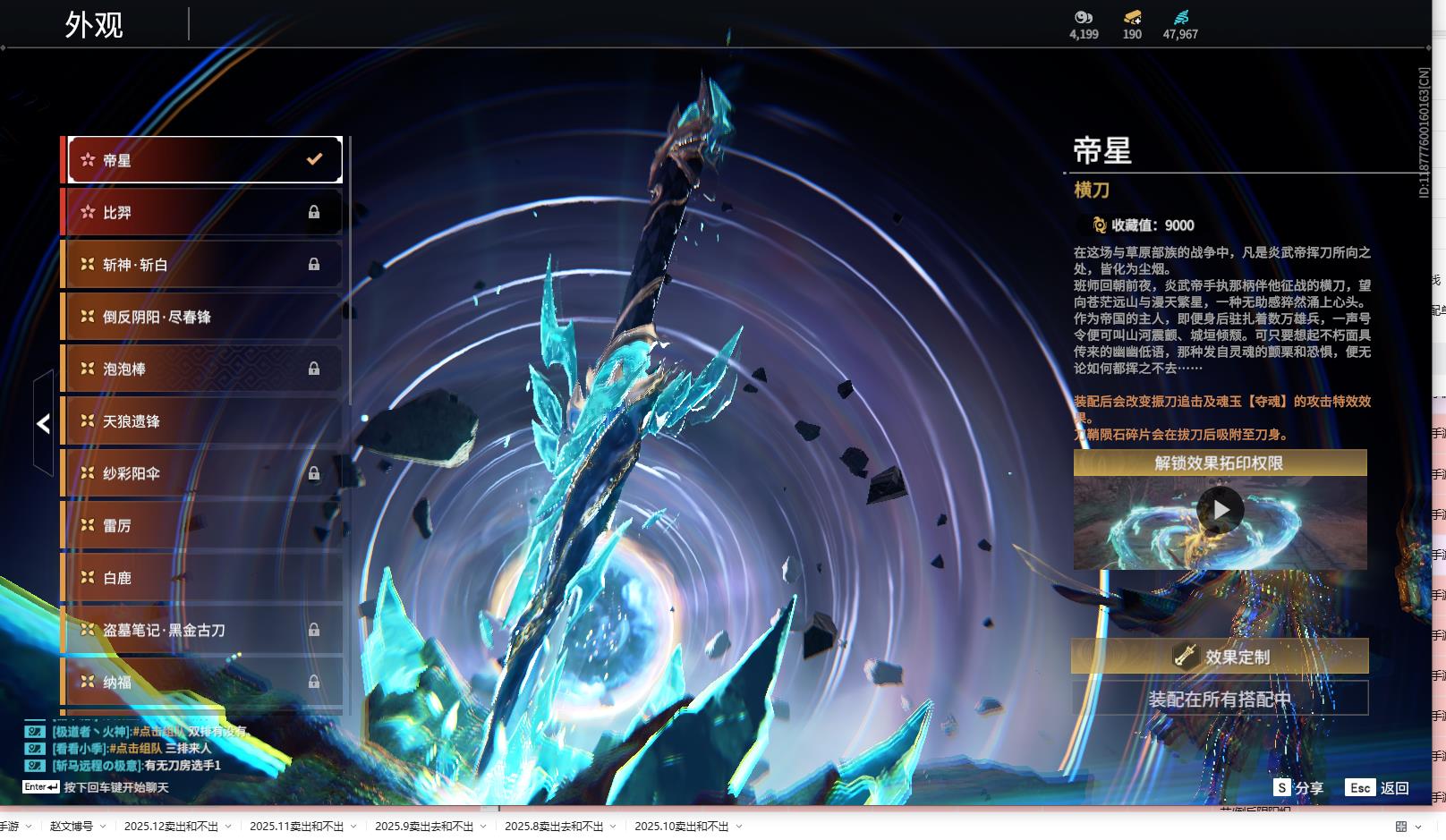The height and width of the screenshot is (840, 1446).
Task: Click the star rarity icon beside 比羿
Action: coord(88,212)
